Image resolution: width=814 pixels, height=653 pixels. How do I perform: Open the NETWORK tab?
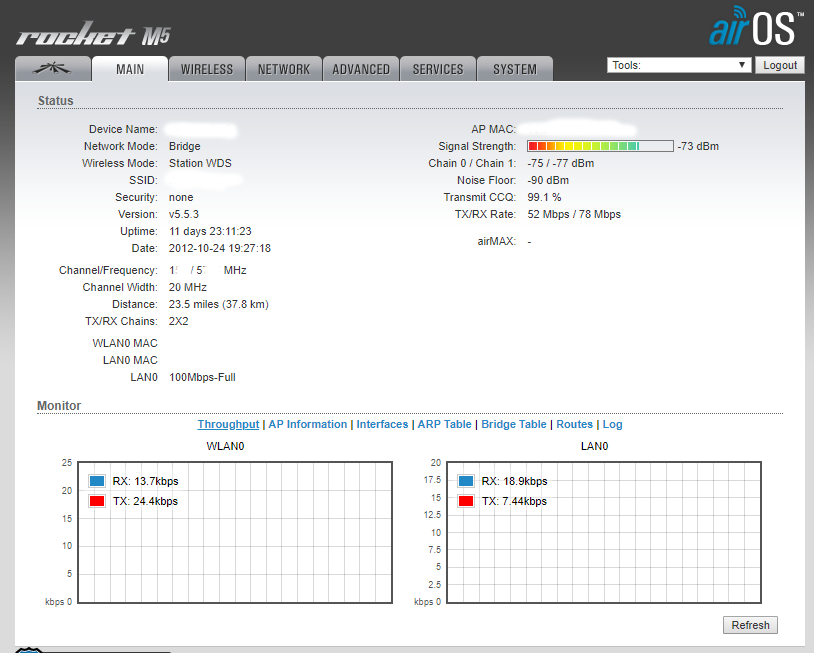click(x=284, y=69)
